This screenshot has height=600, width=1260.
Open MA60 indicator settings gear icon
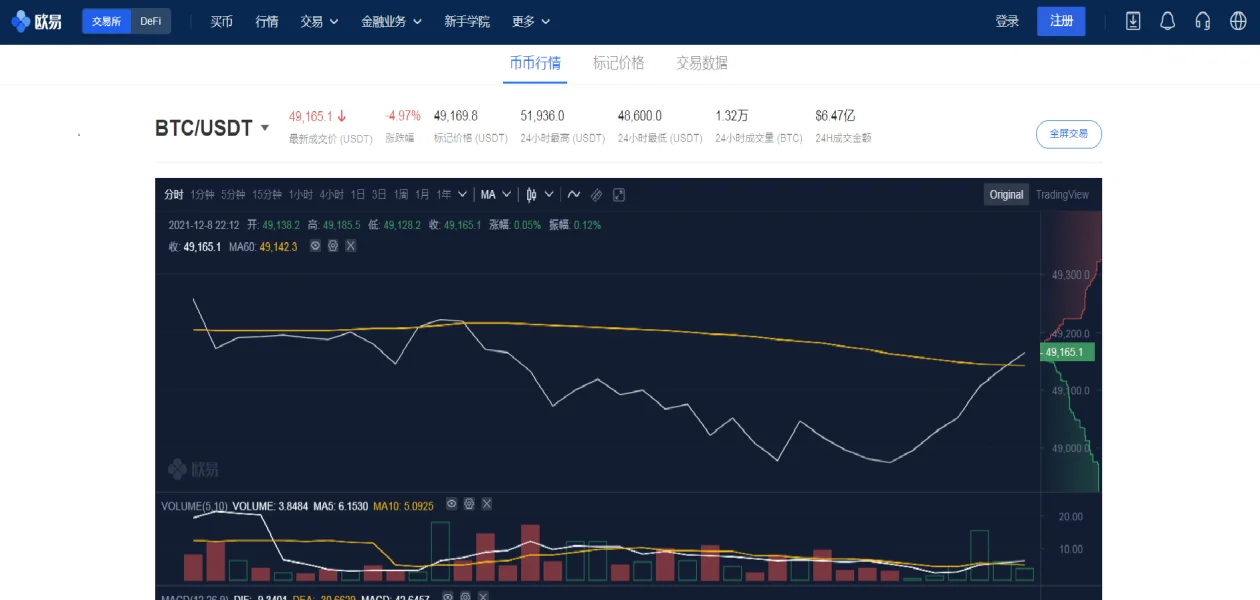coord(332,245)
